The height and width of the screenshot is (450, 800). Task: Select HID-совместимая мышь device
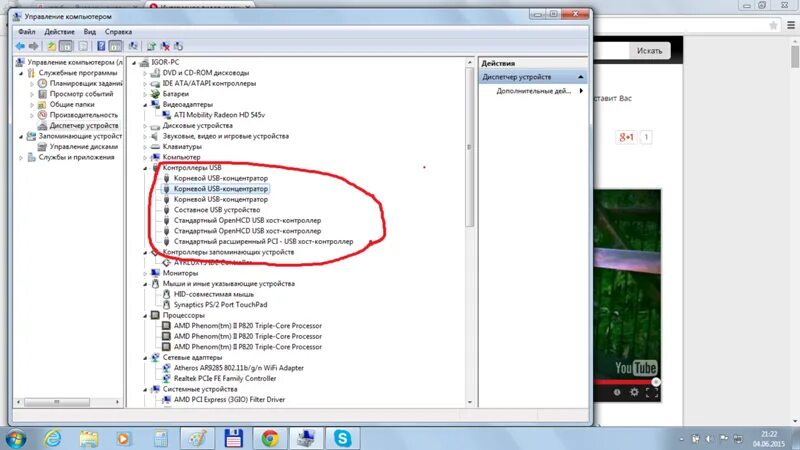213,294
